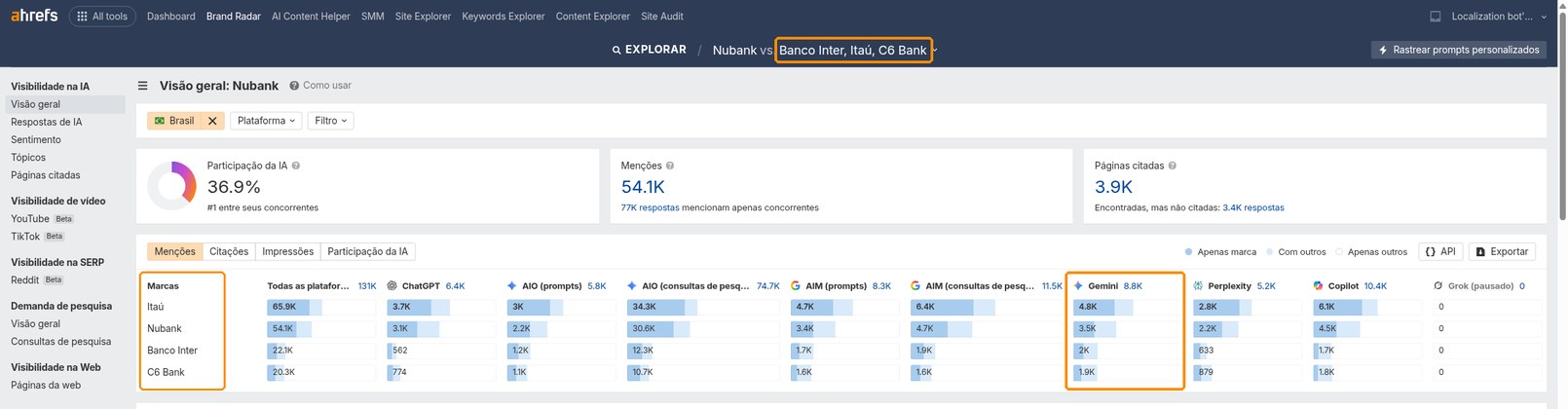Click the Copilot column icon
This screenshot has width=1568, height=409.
pos(1318,286)
